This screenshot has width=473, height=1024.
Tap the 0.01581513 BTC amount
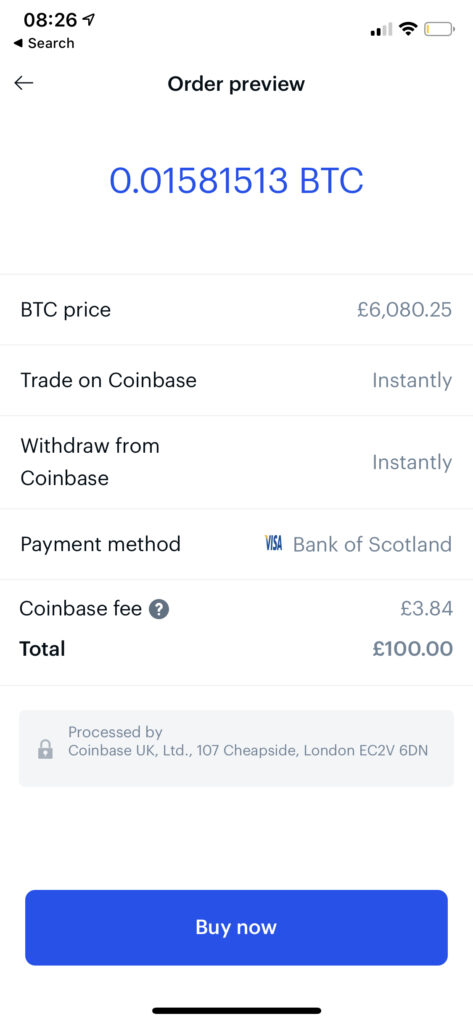point(236,181)
